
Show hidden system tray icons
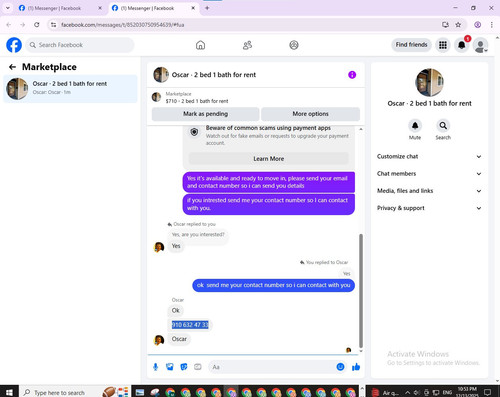click(x=407, y=392)
